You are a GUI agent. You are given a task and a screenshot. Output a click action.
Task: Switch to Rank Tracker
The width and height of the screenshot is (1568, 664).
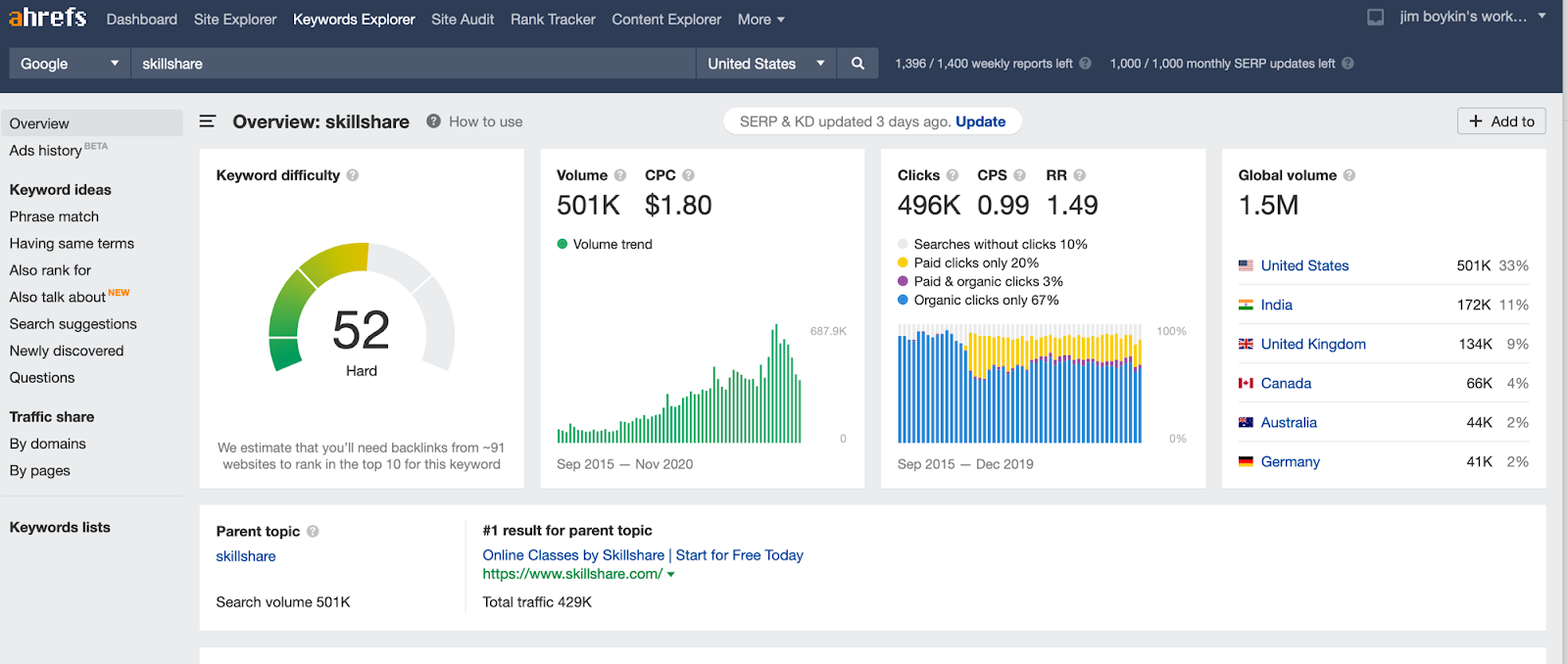tap(553, 20)
